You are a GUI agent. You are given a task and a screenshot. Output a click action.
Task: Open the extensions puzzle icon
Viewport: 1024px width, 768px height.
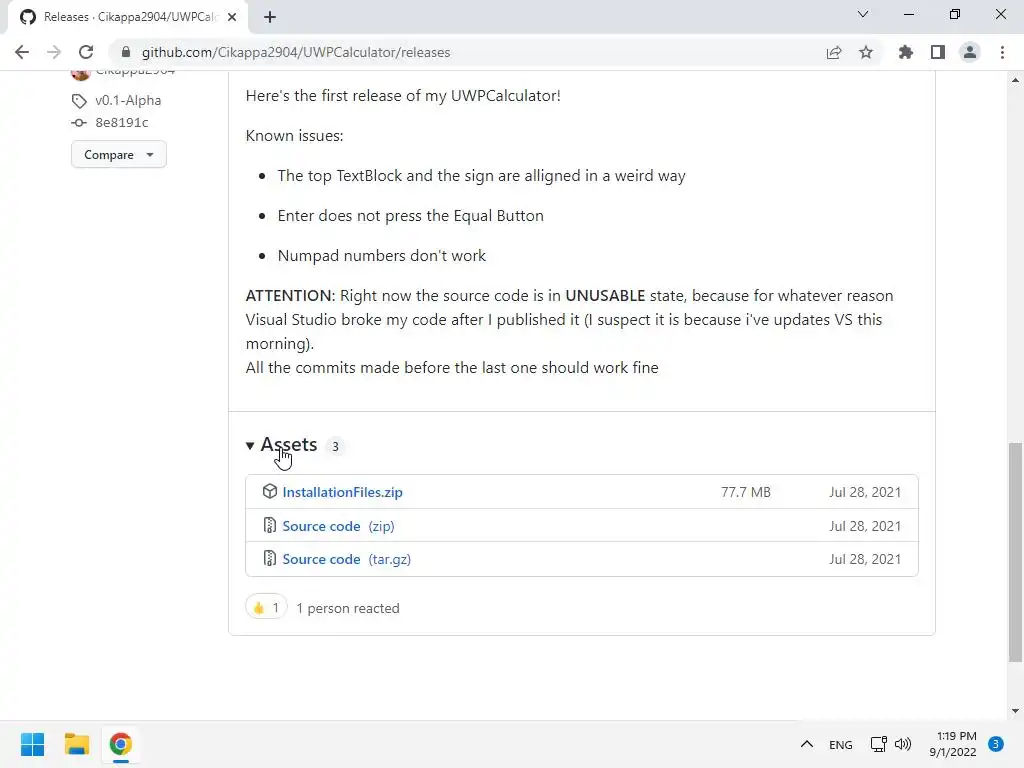tap(905, 52)
